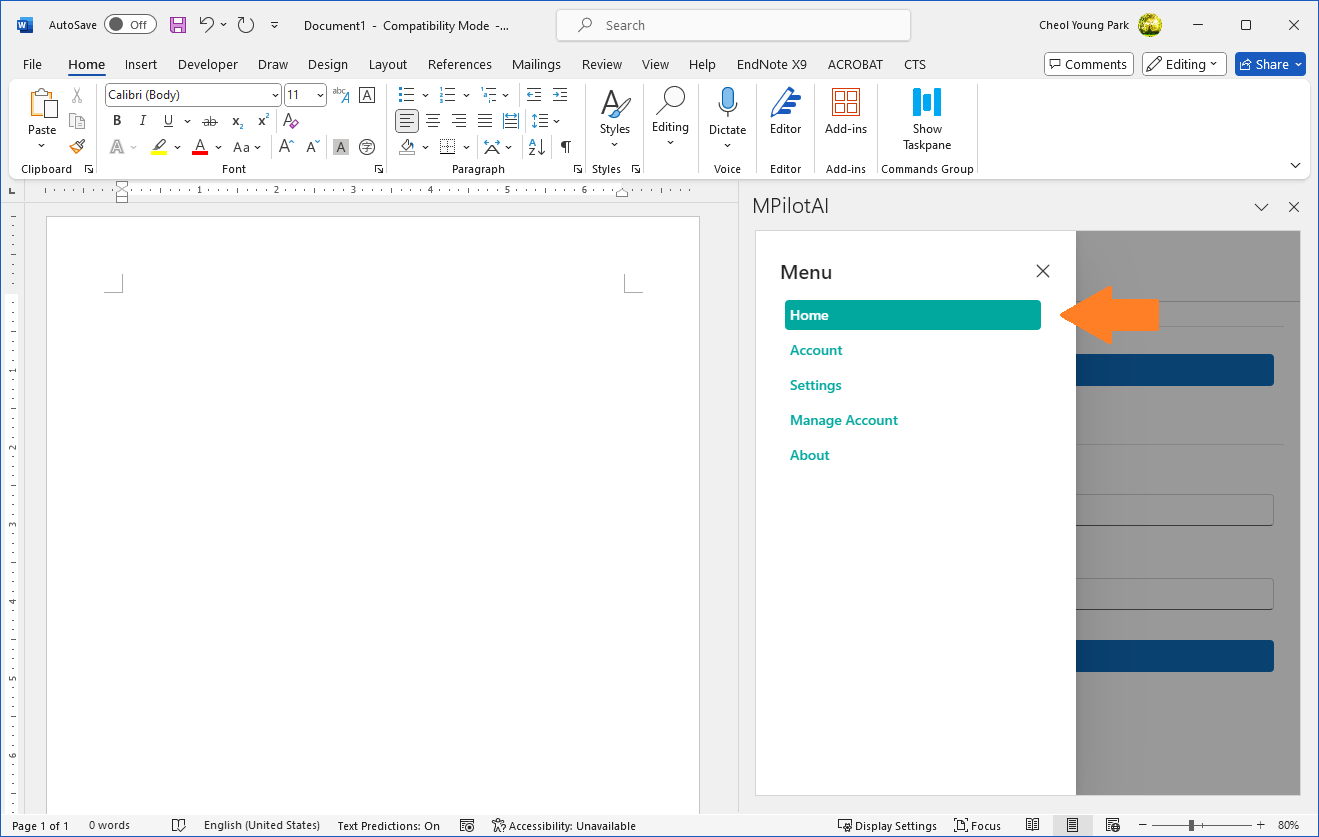This screenshot has height=837, width=1319.
Task: Select Print Layout view
Action: pyautogui.click(x=1072, y=826)
